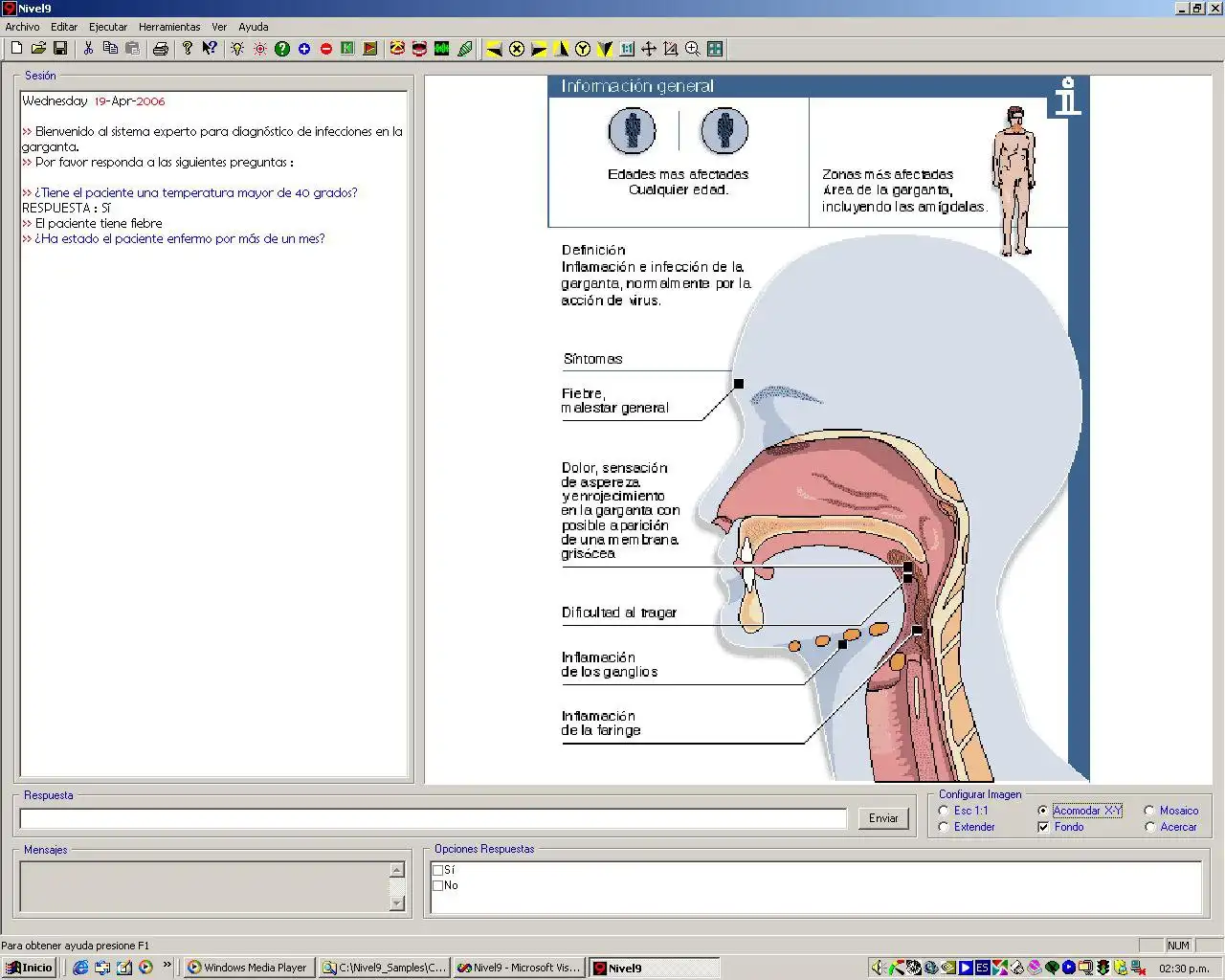This screenshot has width=1225, height=980.
Task: Click the mosaic grid toolbar icon
Action: (x=715, y=48)
